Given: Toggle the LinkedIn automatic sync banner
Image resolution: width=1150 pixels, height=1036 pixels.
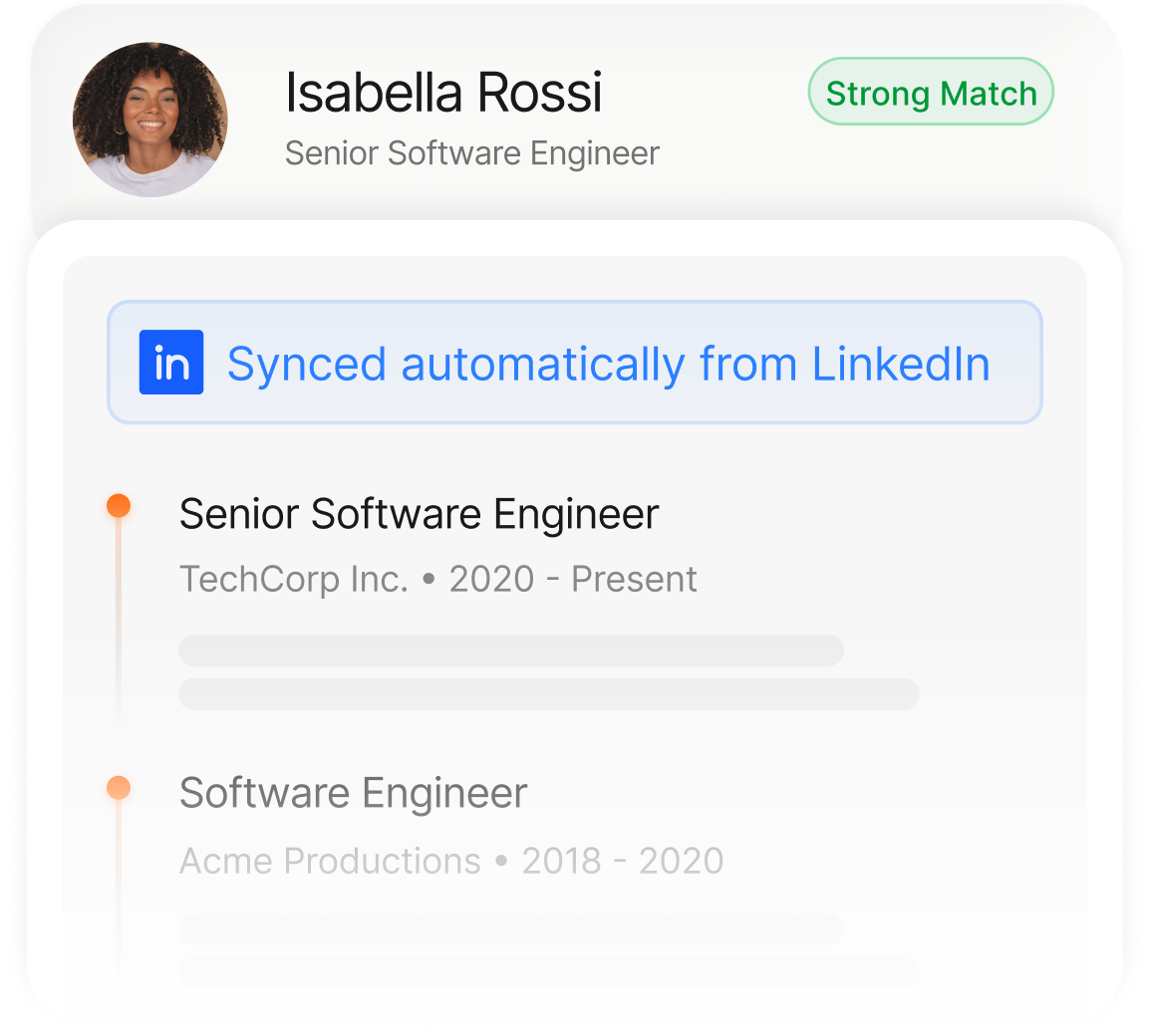Looking at the screenshot, I should 575,363.
